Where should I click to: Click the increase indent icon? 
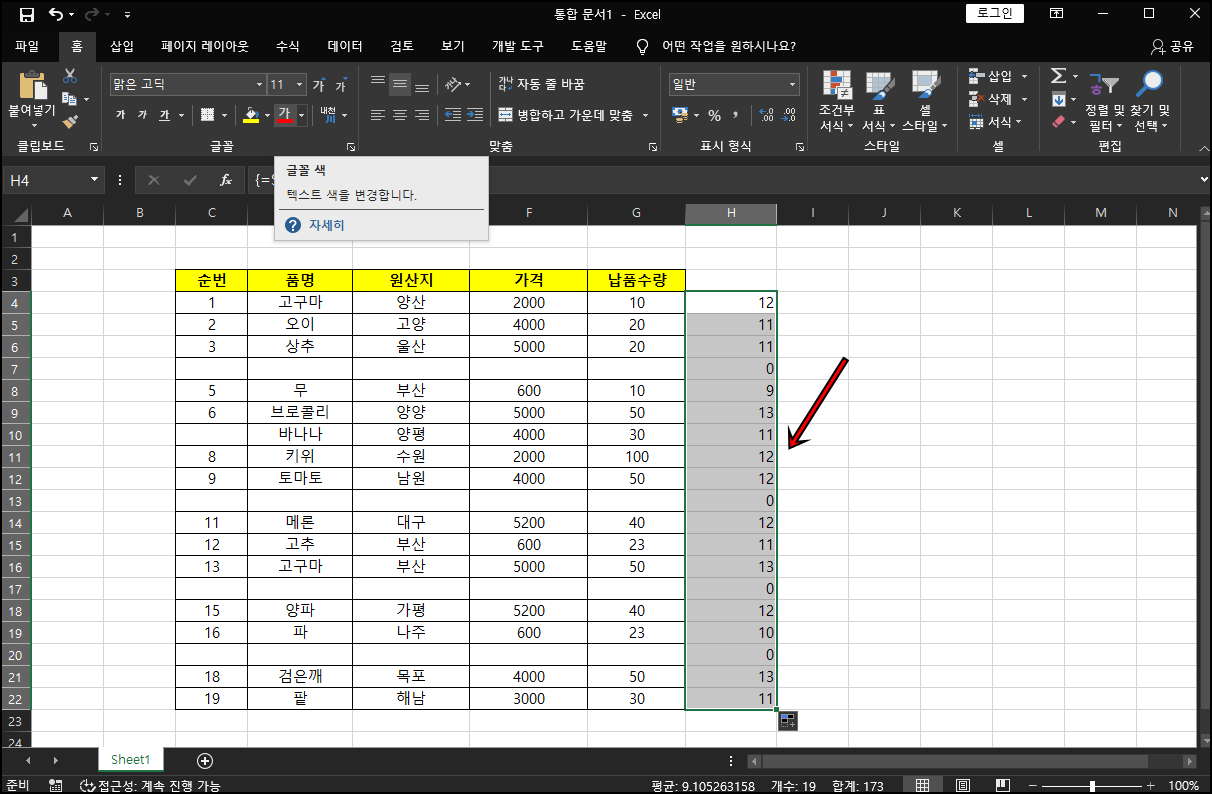pyautogui.click(x=475, y=115)
